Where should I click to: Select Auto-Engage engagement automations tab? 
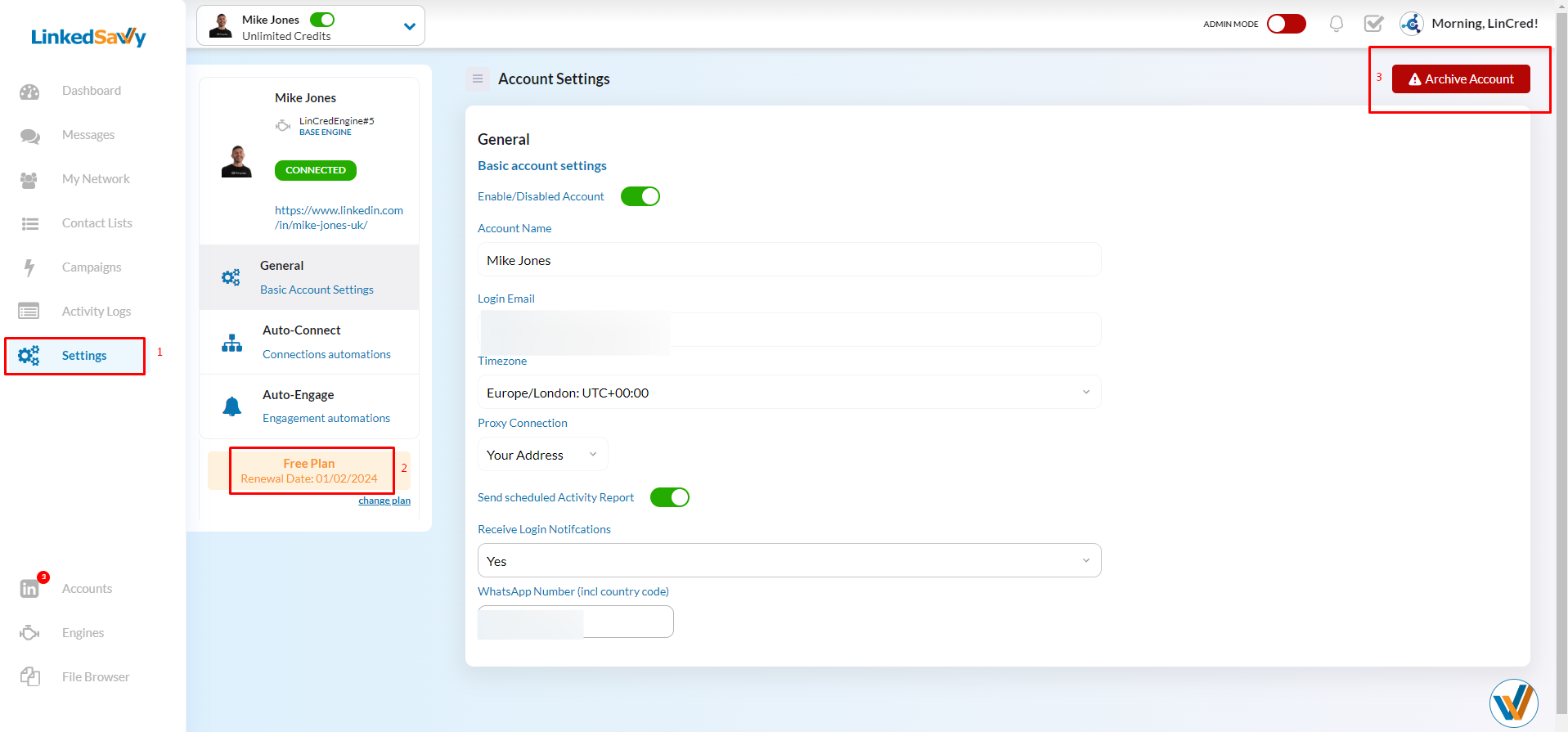[309, 406]
